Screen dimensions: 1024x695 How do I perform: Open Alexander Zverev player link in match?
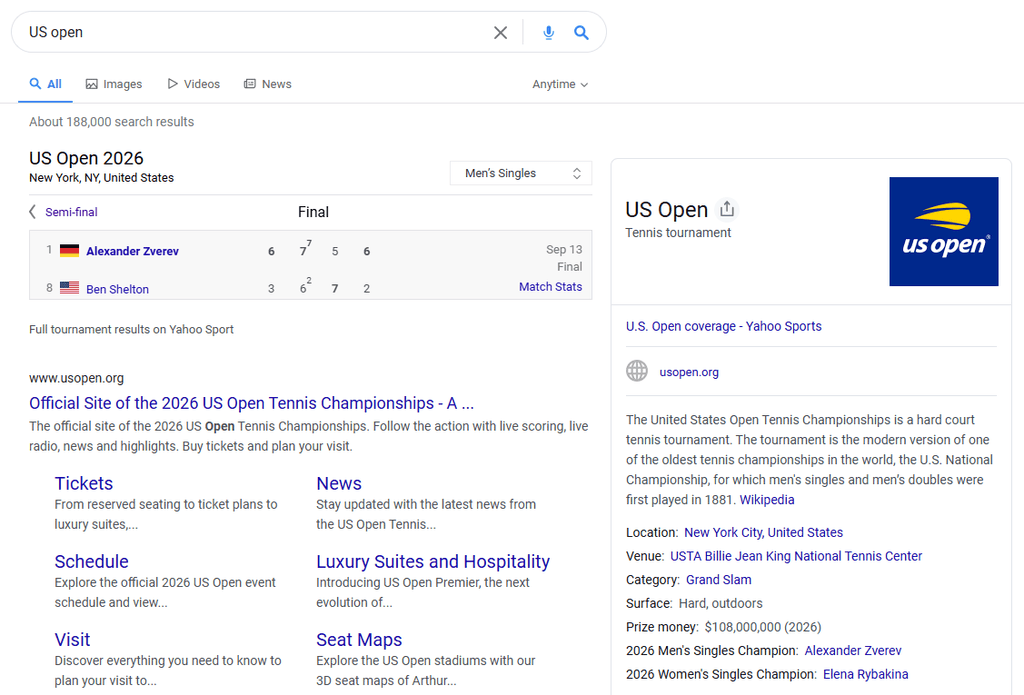[133, 251]
